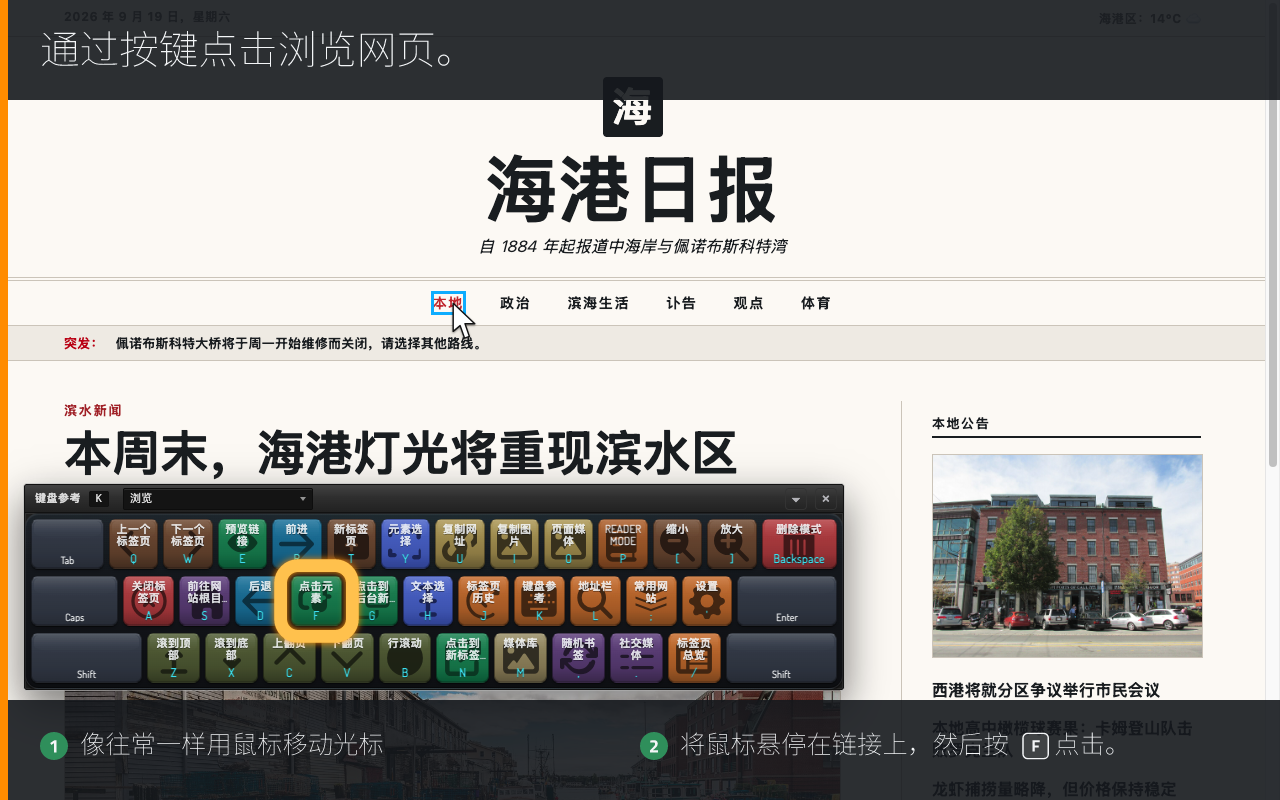Screen dimensions: 1280x800
Task: Click the highlighted 点击元素 (F) key
Action: (x=316, y=601)
